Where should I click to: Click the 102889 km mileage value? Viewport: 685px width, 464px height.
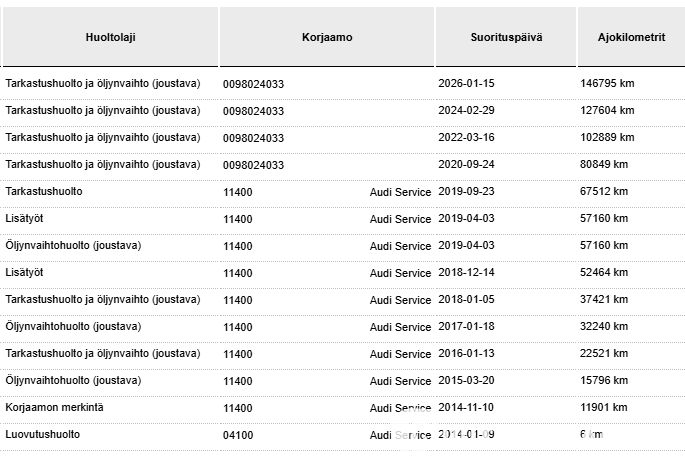(608, 138)
